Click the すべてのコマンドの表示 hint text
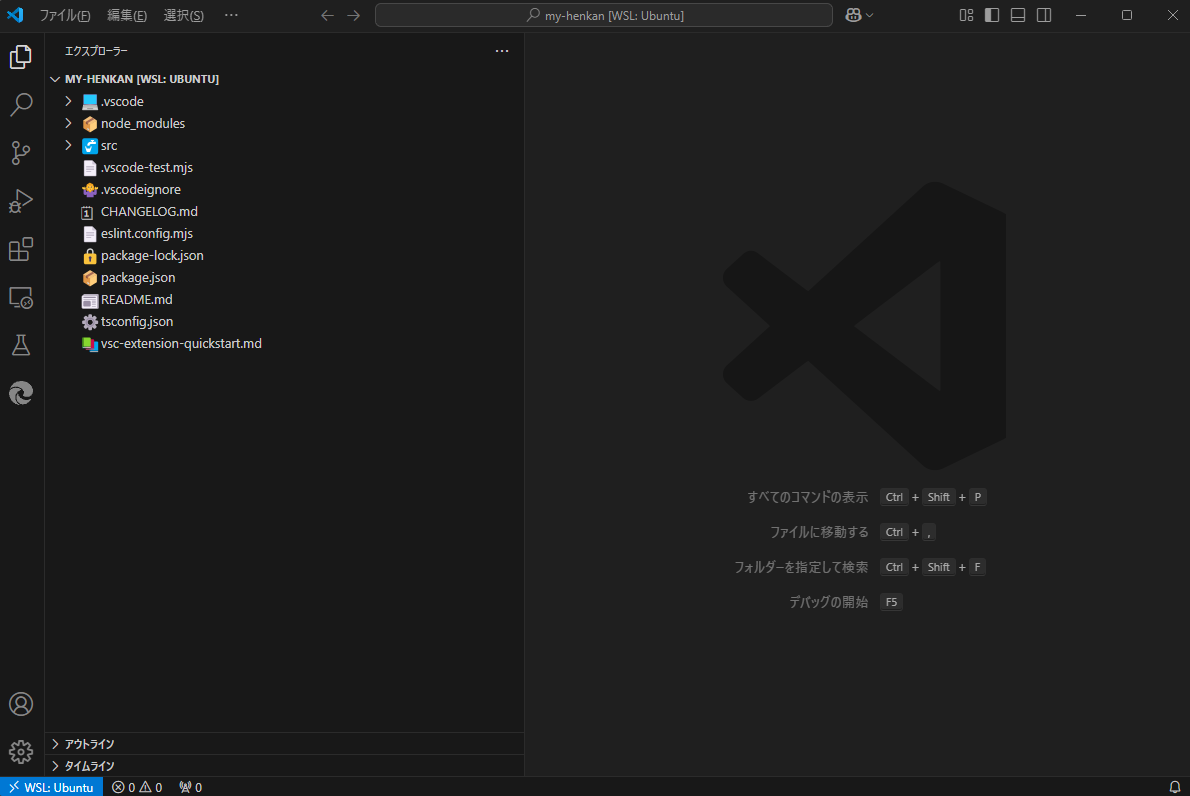 [x=808, y=497]
